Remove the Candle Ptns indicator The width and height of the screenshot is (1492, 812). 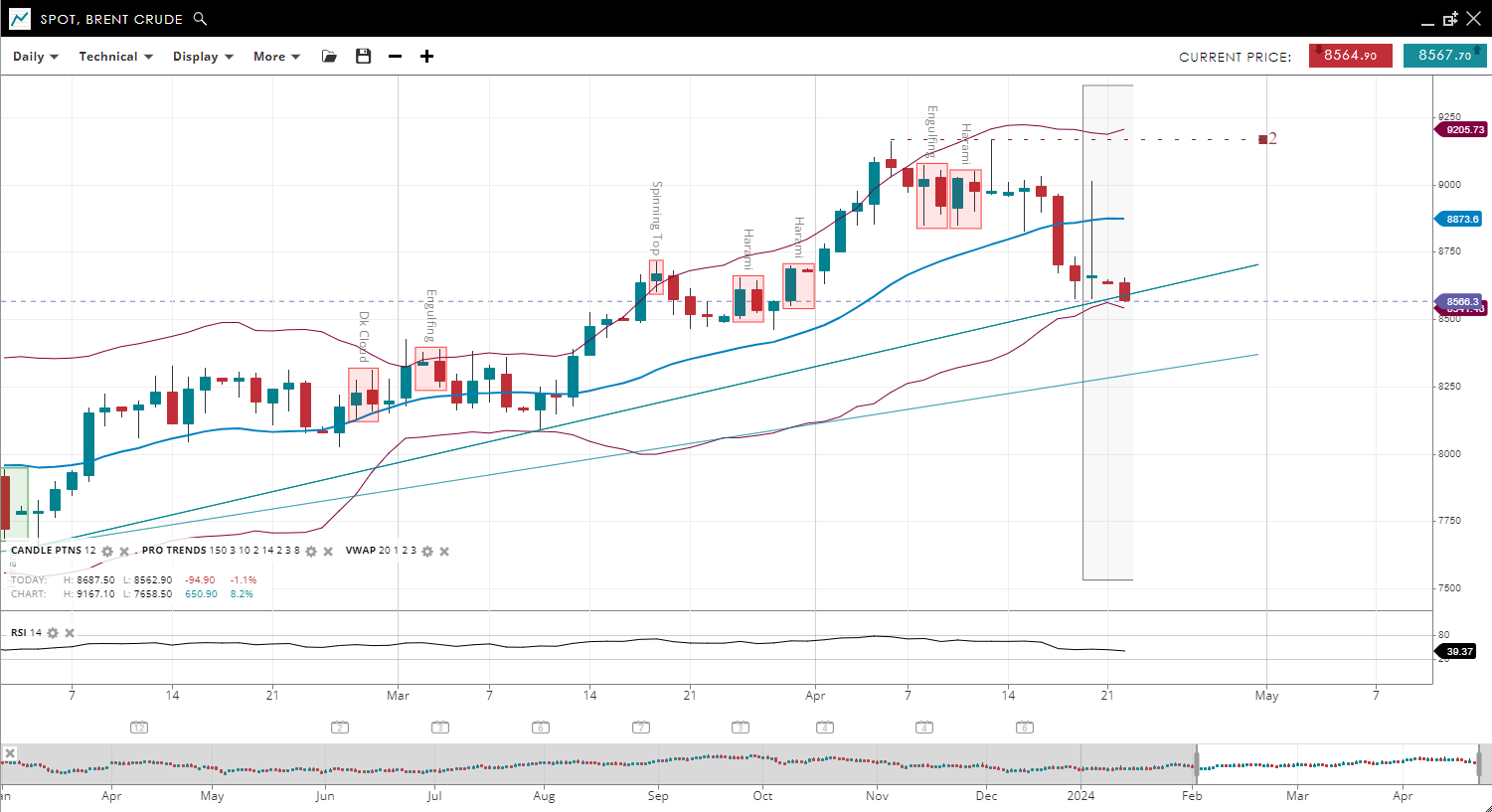click(124, 552)
